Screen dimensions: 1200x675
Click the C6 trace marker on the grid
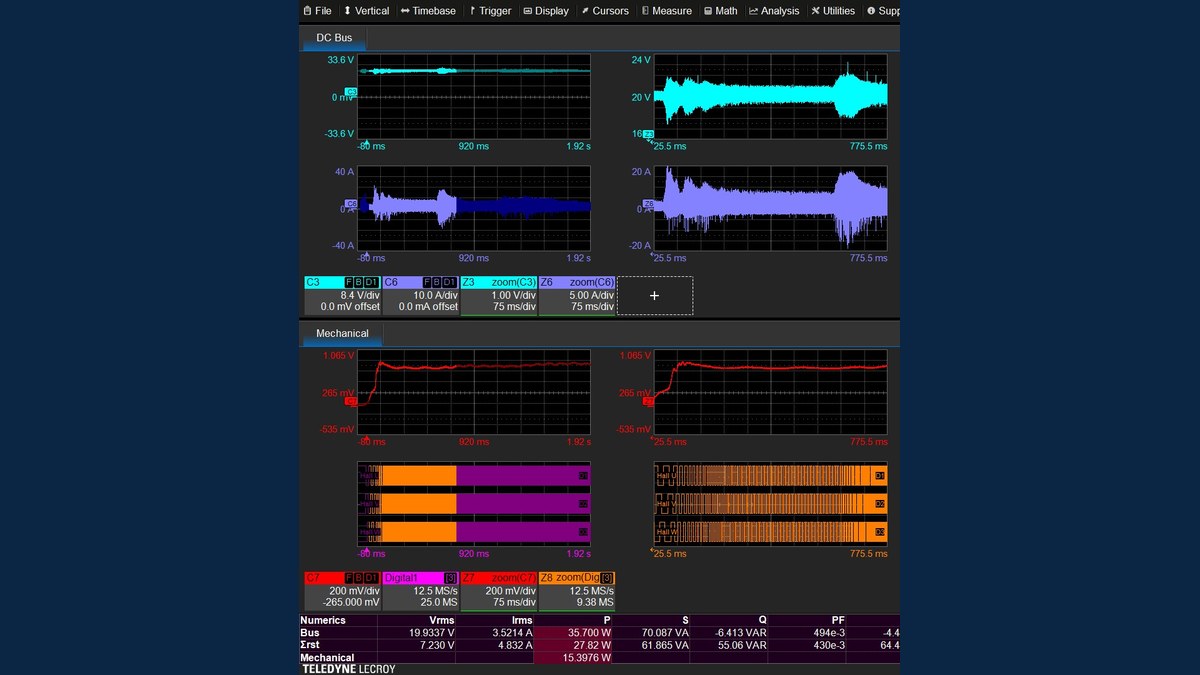[351, 204]
